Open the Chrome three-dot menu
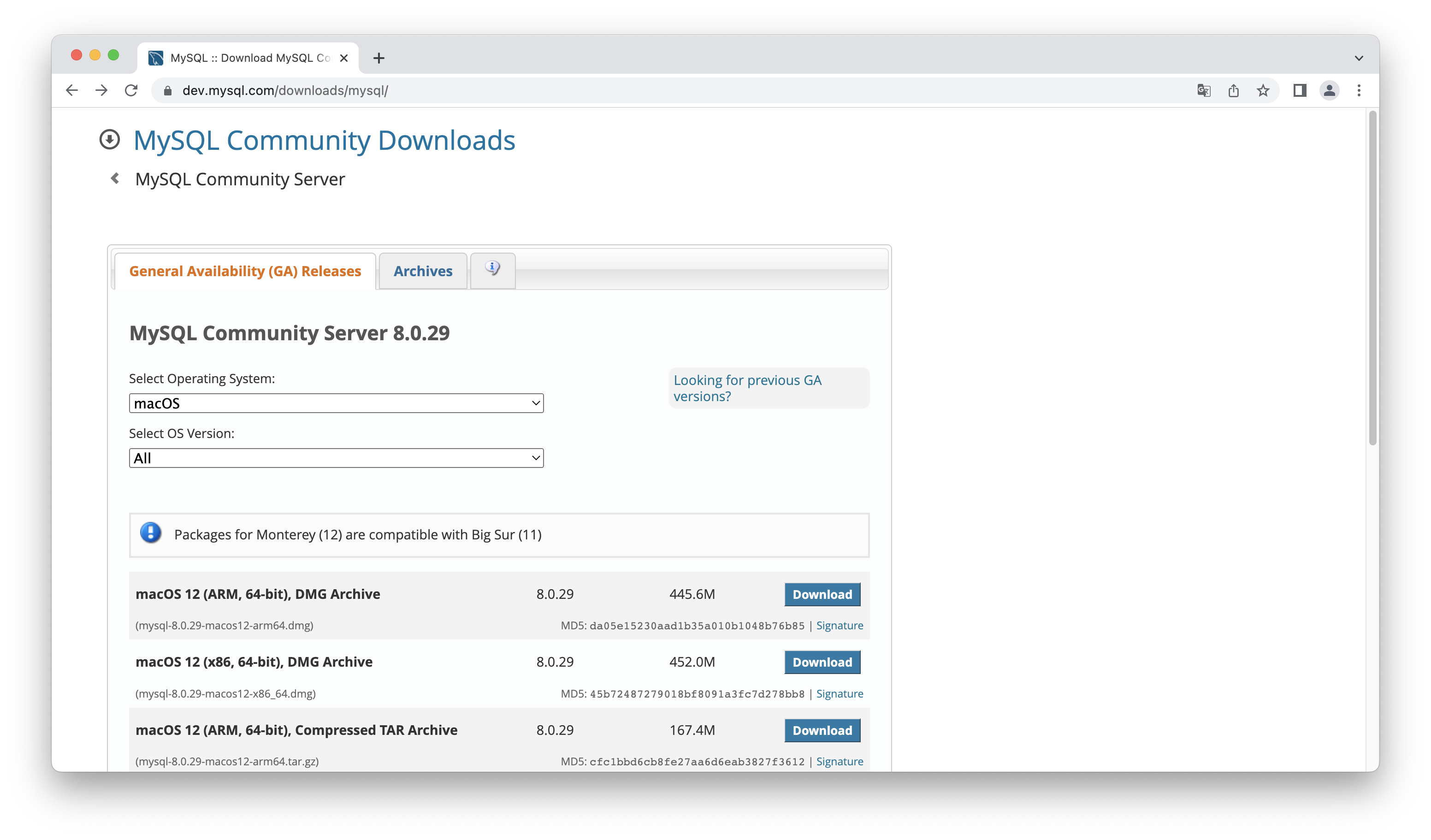The image size is (1431, 840). pos(1359,90)
